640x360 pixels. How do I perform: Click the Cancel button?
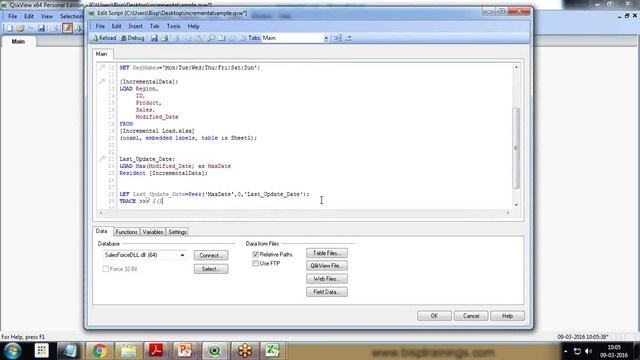point(471,316)
